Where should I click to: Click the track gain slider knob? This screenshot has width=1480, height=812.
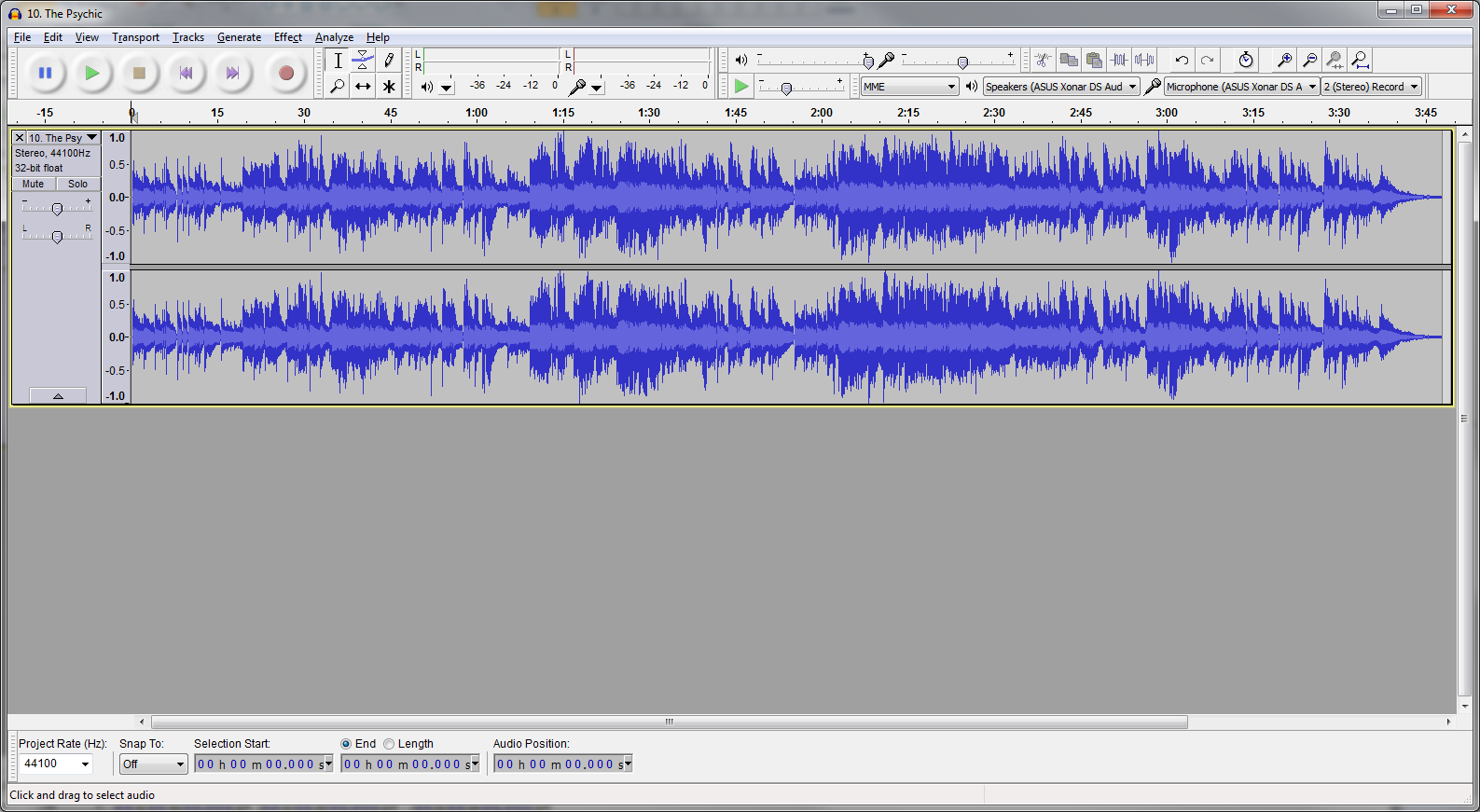[x=57, y=209]
